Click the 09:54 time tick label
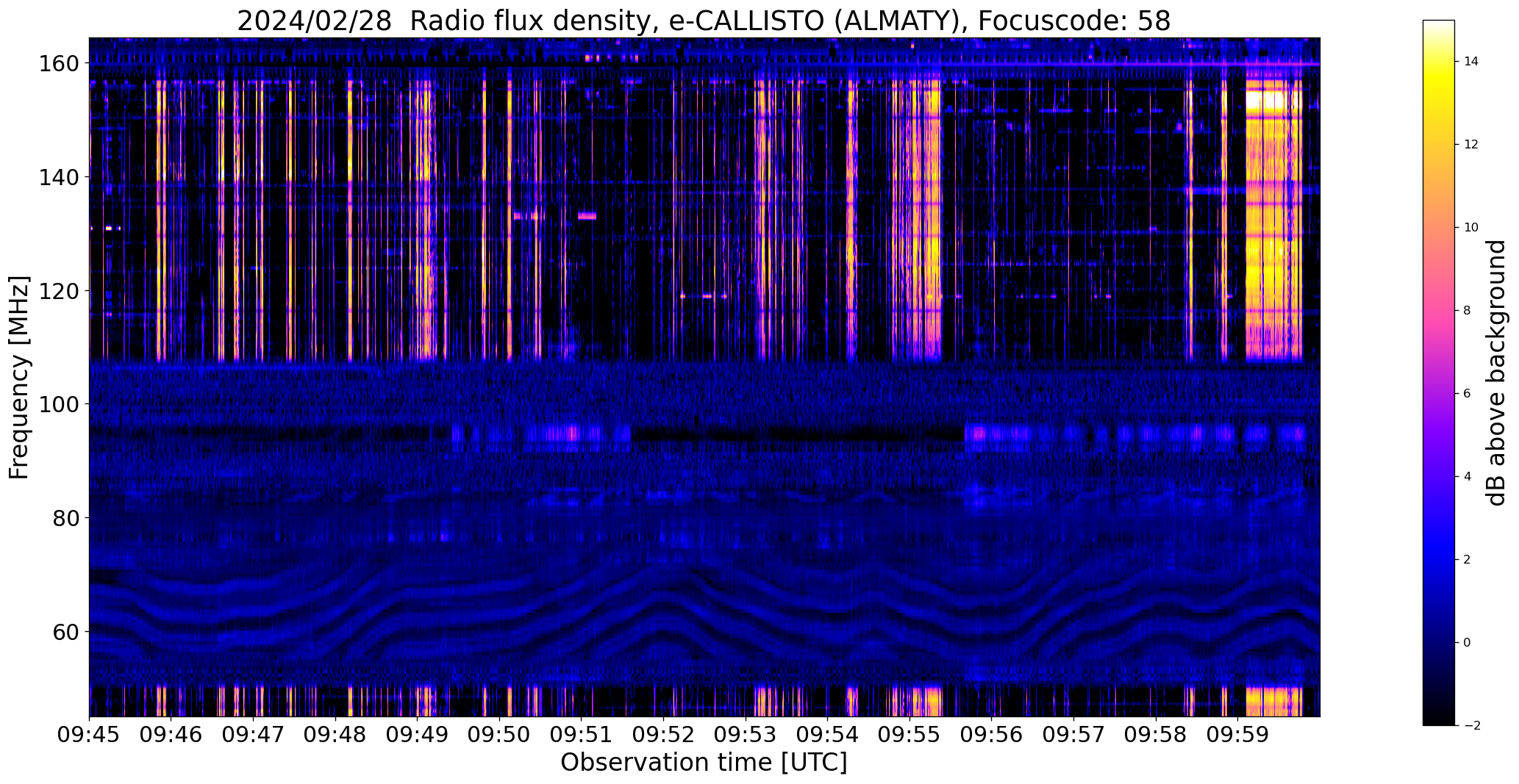1519x784 pixels. tap(827, 734)
